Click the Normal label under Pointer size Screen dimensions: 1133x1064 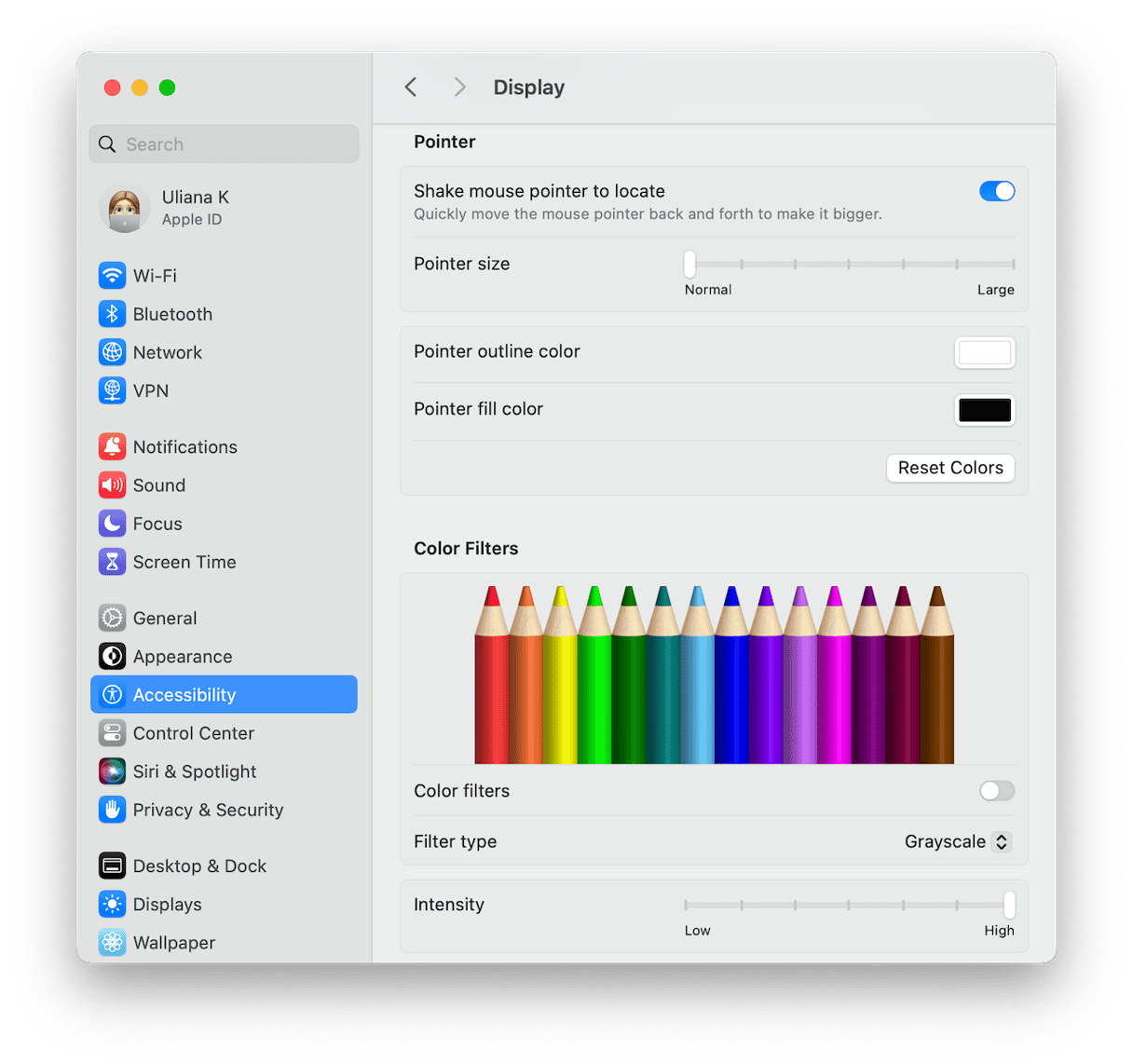[708, 290]
